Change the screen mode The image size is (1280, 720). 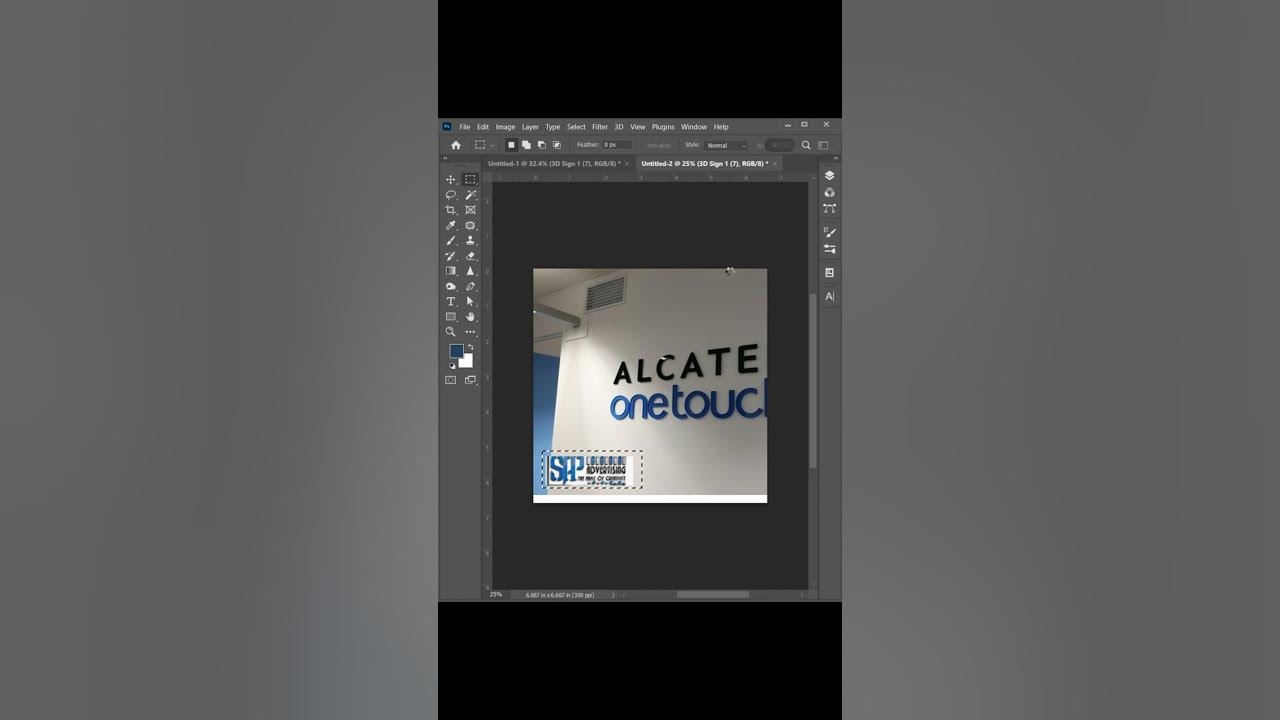470,380
